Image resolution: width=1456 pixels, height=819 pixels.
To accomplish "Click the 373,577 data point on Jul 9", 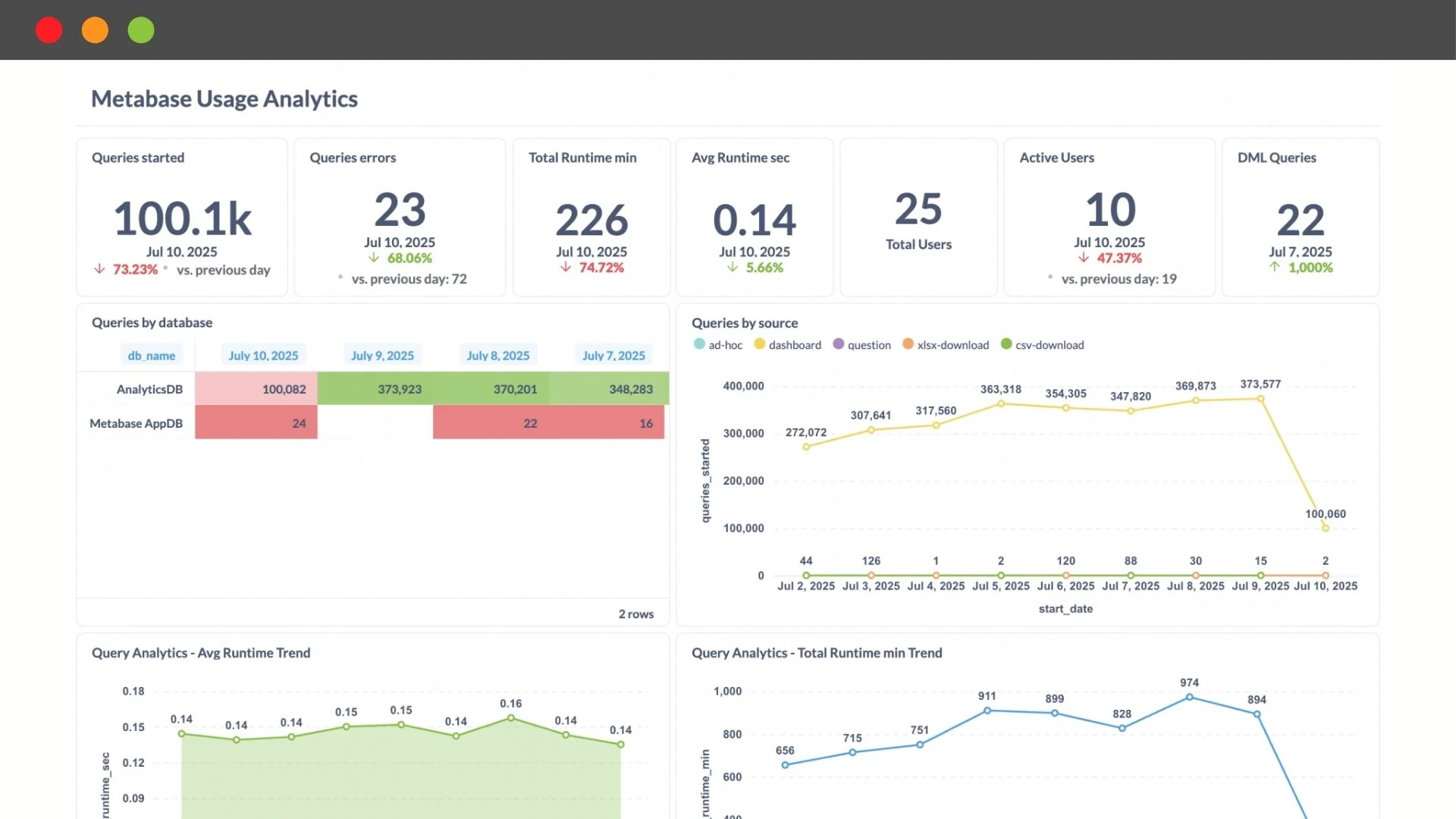I will (1261, 399).
